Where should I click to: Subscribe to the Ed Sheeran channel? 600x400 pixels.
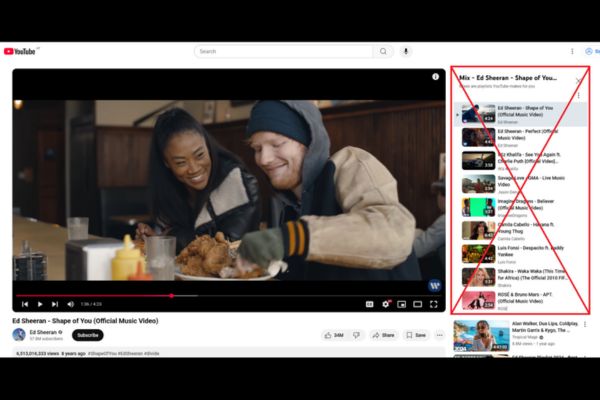click(88, 335)
